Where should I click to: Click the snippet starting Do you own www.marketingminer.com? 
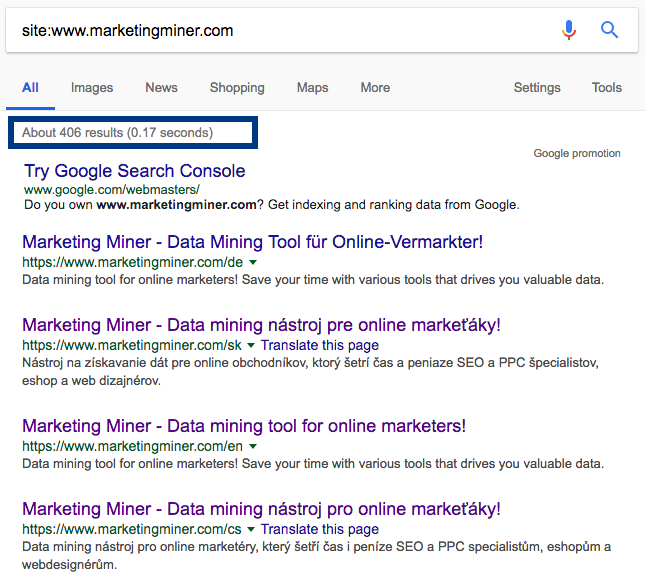(x=272, y=205)
